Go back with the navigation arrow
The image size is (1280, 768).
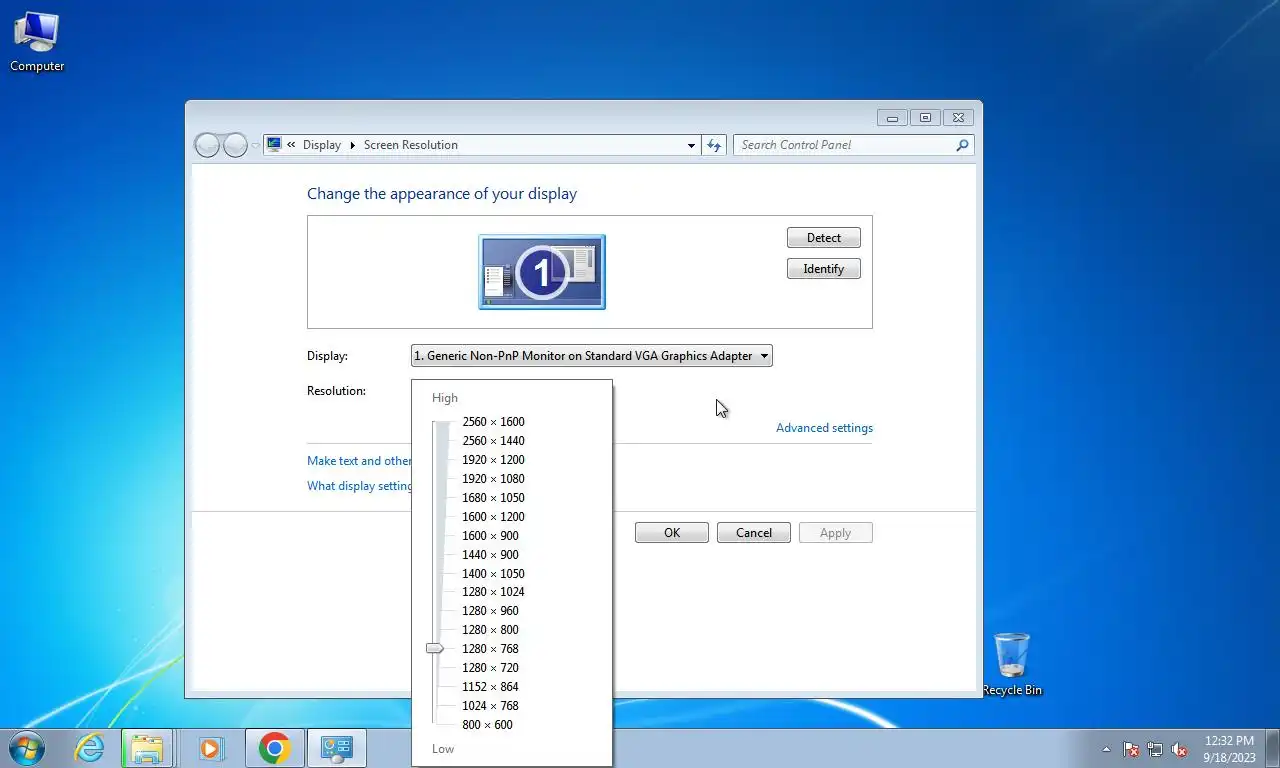coord(207,145)
